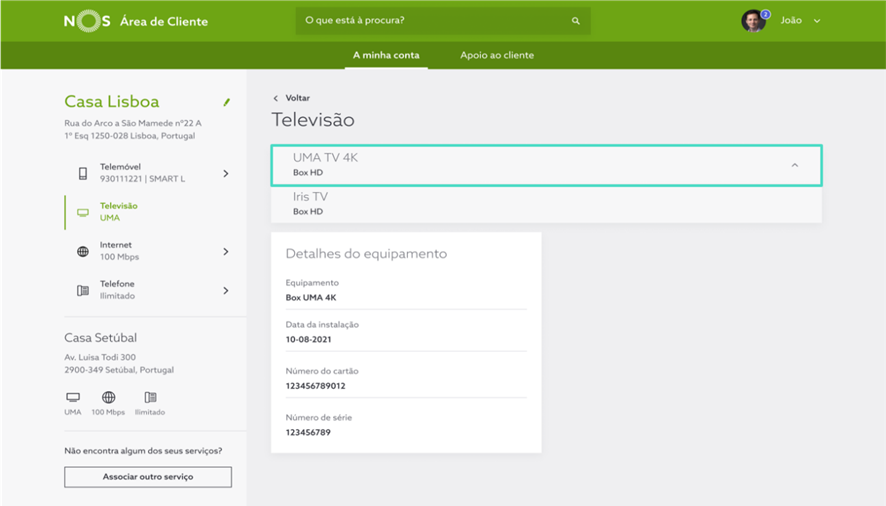Click the Box UMA 4K equipment value
Viewport: 886px width, 506px height.
click(311, 297)
